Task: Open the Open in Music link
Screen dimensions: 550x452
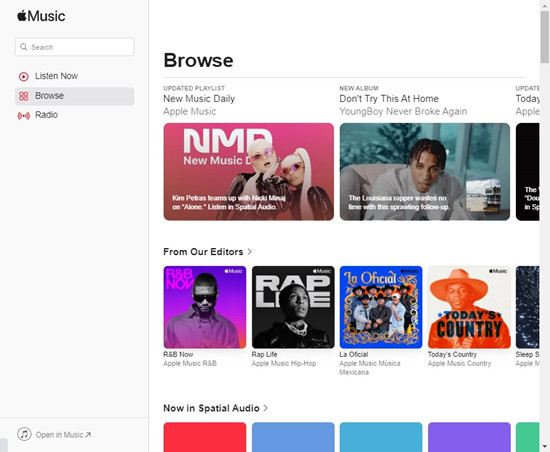Action: [63, 435]
